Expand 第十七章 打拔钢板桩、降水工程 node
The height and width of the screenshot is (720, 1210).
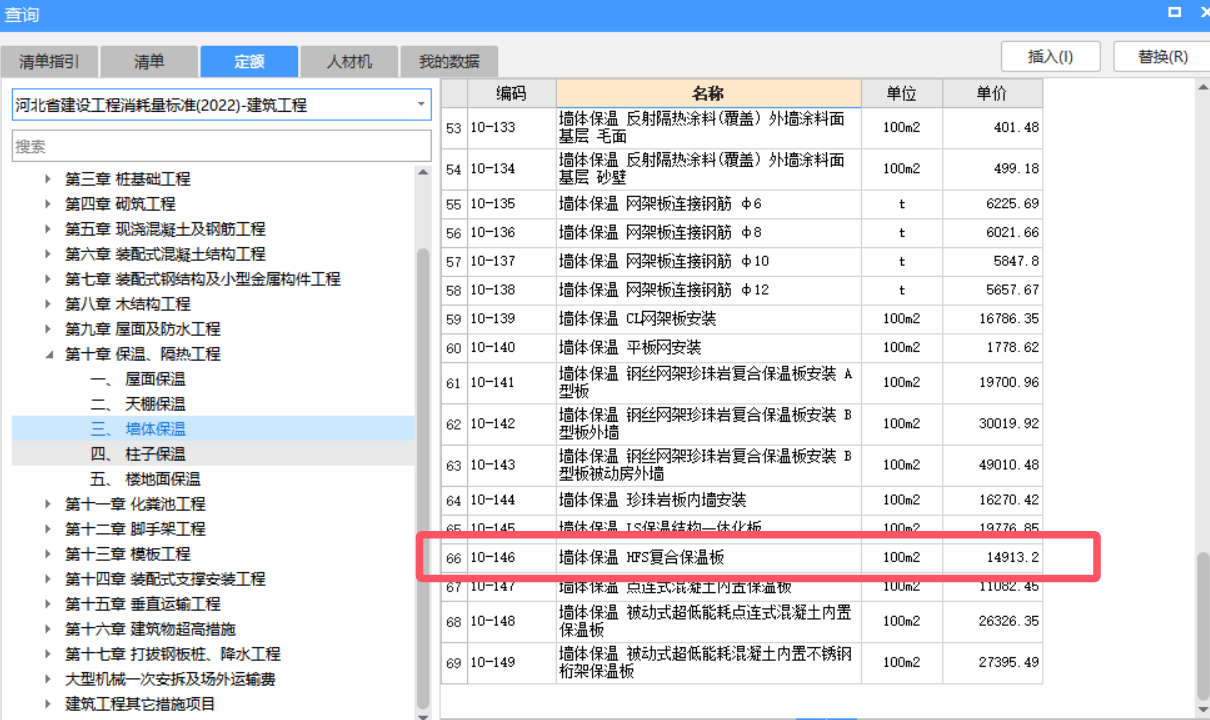(48, 654)
